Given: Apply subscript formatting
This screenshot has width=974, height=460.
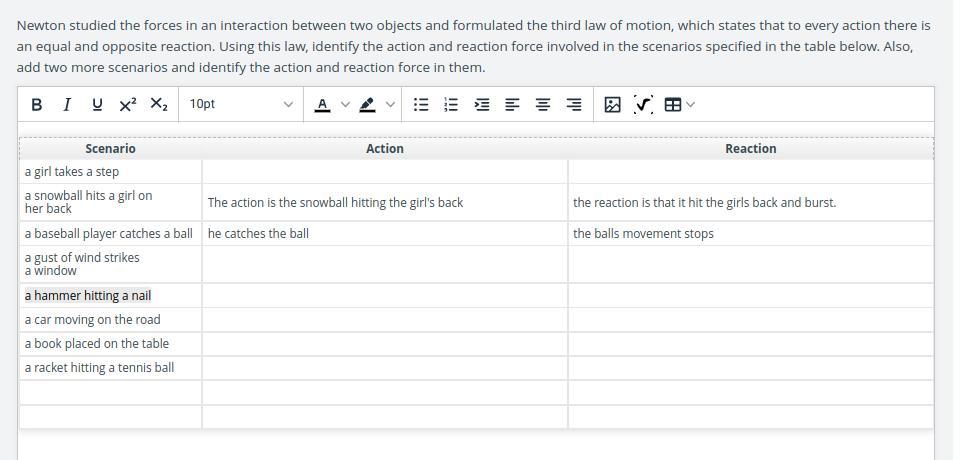Looking at the screenshot, I should (x=159, y=105).
